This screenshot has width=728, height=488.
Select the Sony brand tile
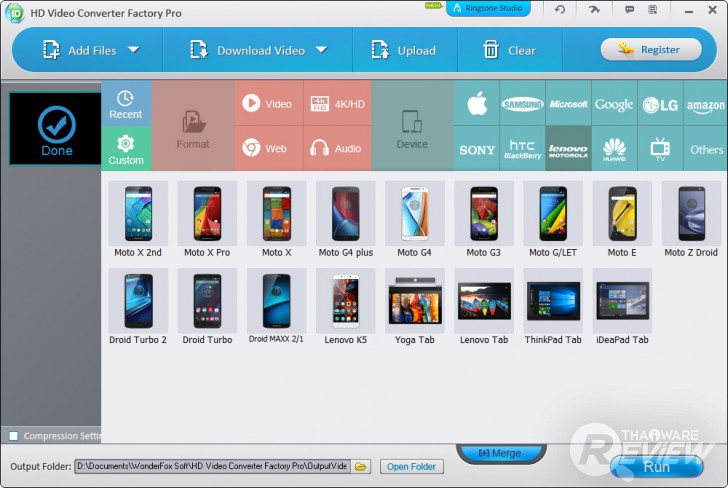click(x=477, y=149)
